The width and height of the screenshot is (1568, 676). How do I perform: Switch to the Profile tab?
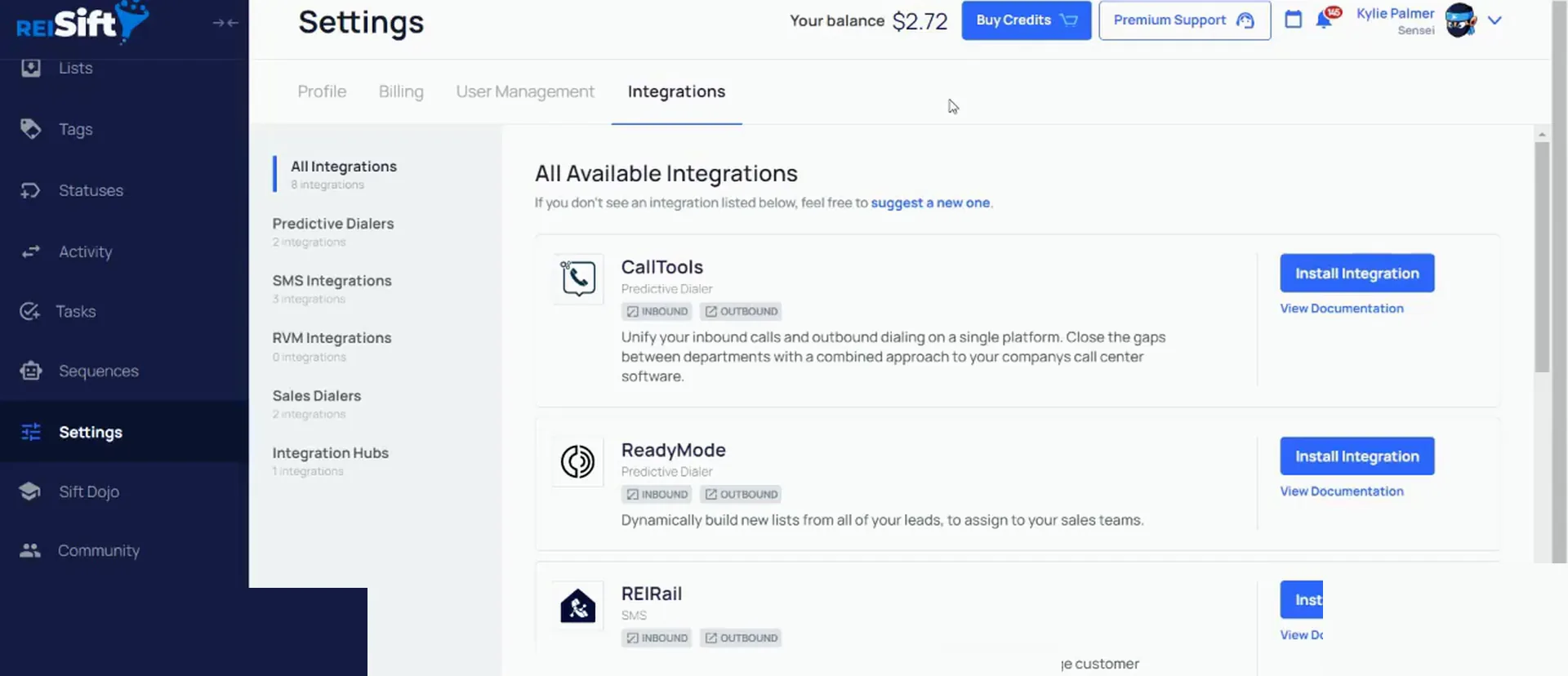pyautogui.click(x=322, y=91)
